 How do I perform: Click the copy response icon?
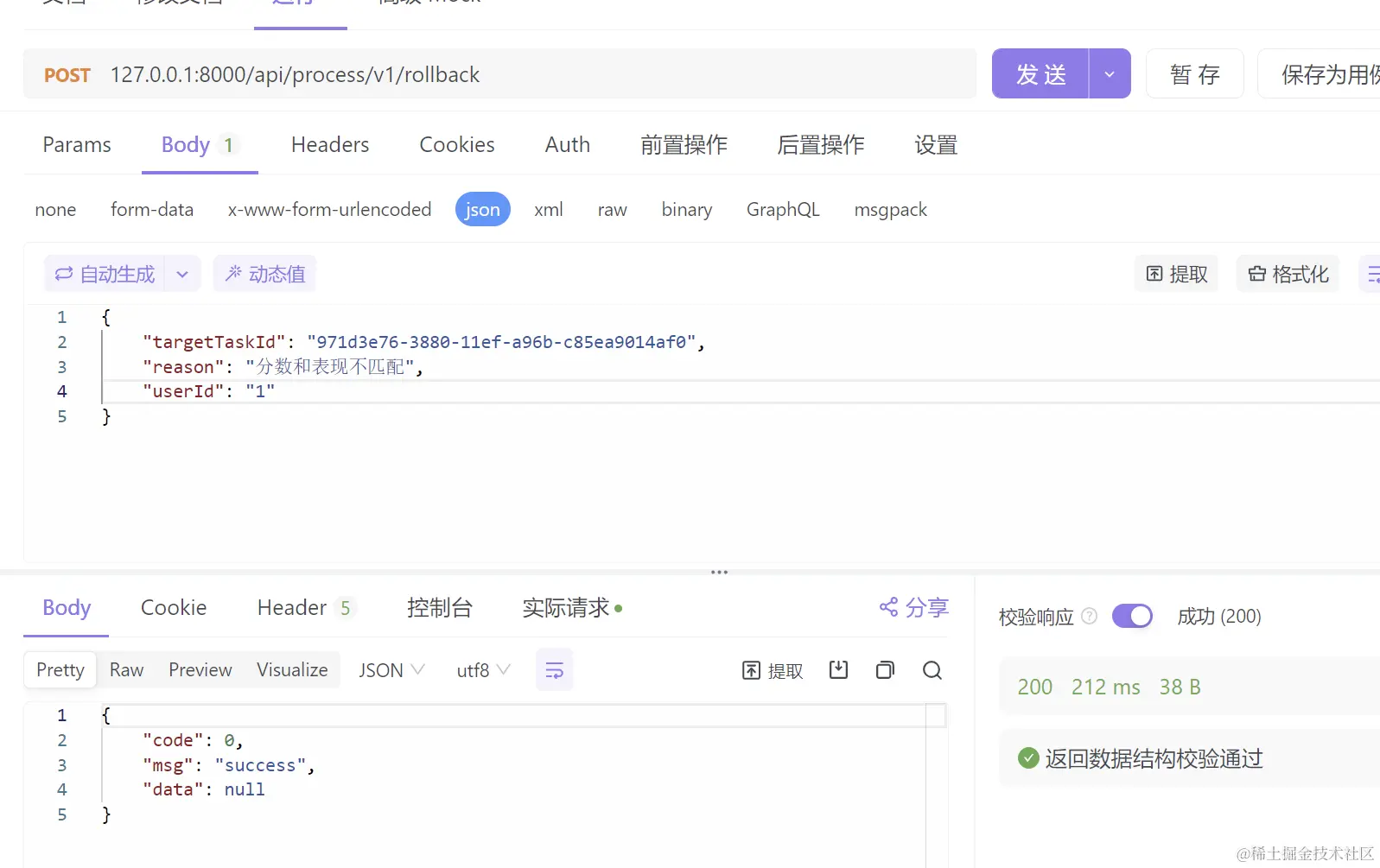pos(885,669)
